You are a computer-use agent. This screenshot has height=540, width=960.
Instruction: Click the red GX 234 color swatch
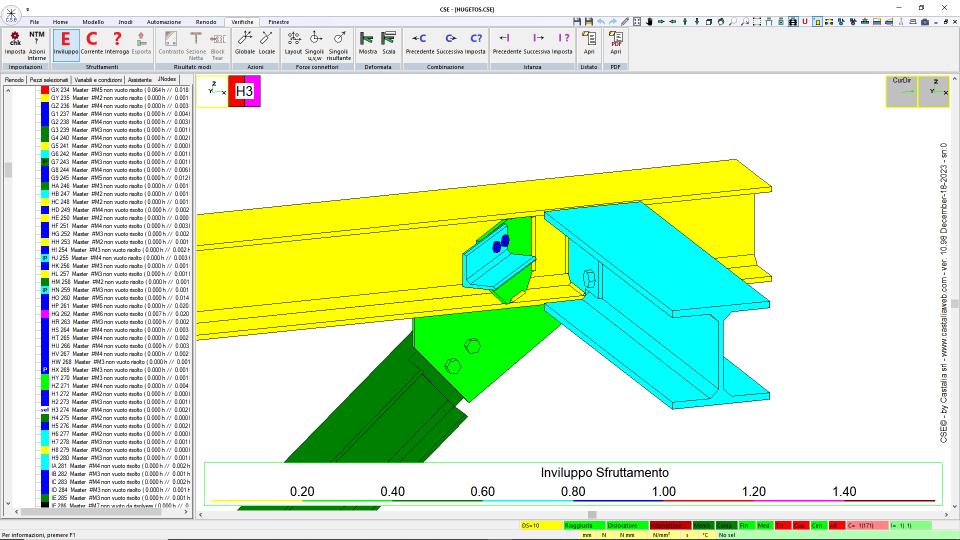(45, 90)
